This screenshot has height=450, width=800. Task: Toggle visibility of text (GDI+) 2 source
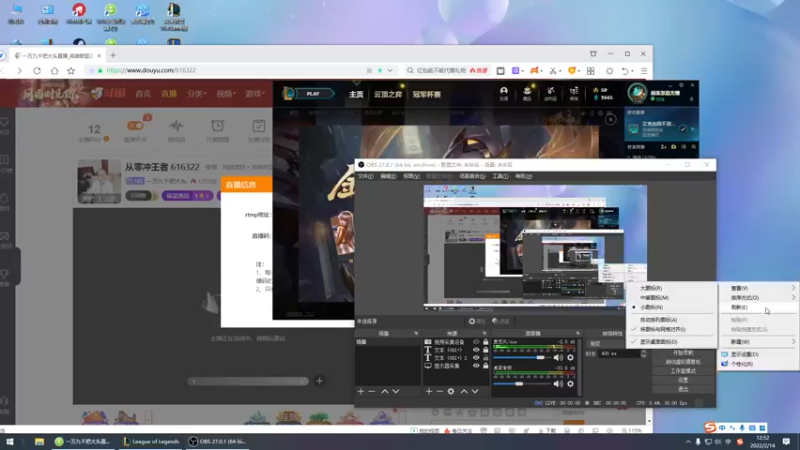476,358
